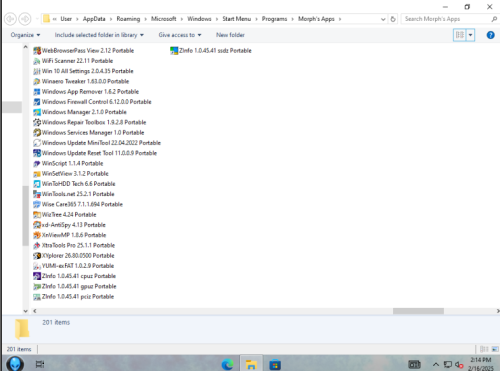
Task: Open Microsoft Edge from the taskbar
Action: (228, 364)
